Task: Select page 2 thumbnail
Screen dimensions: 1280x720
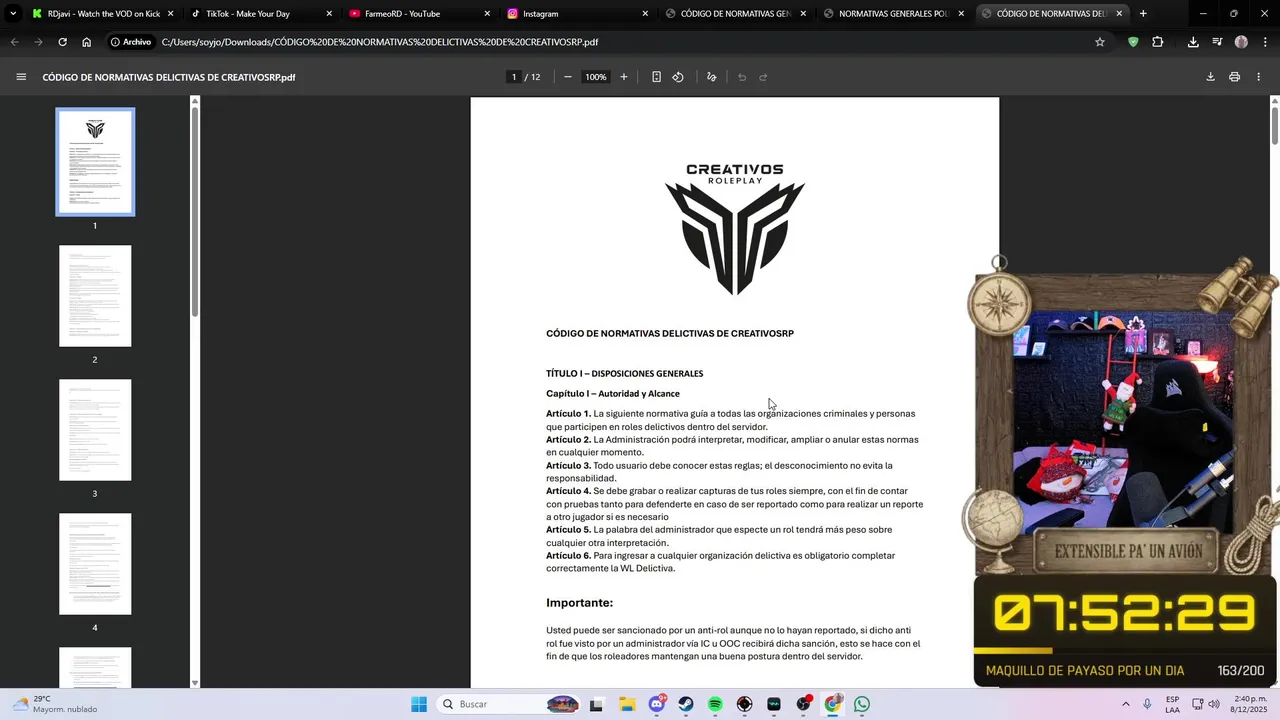Action: click(95, 296)
